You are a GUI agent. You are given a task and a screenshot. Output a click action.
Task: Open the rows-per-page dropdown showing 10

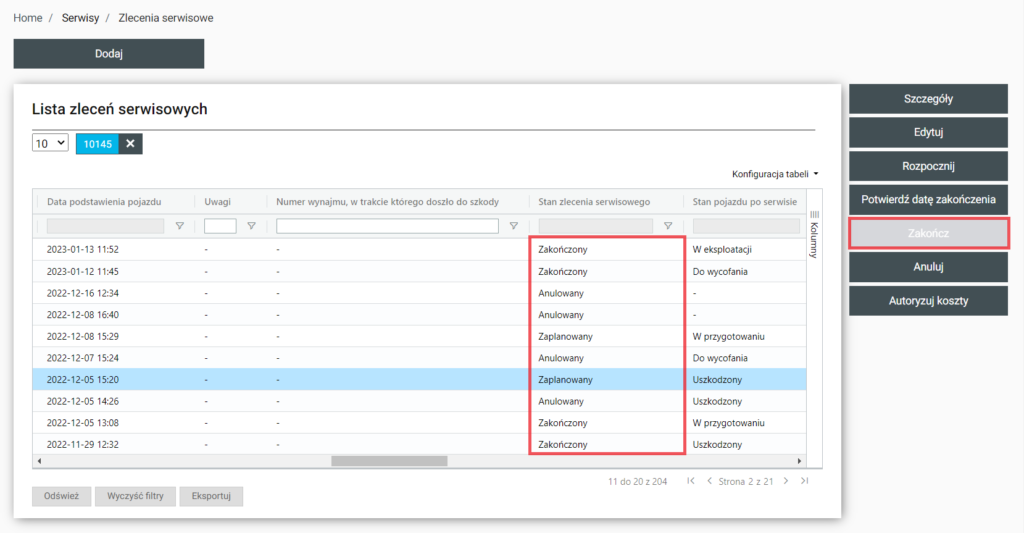(50, 143)
